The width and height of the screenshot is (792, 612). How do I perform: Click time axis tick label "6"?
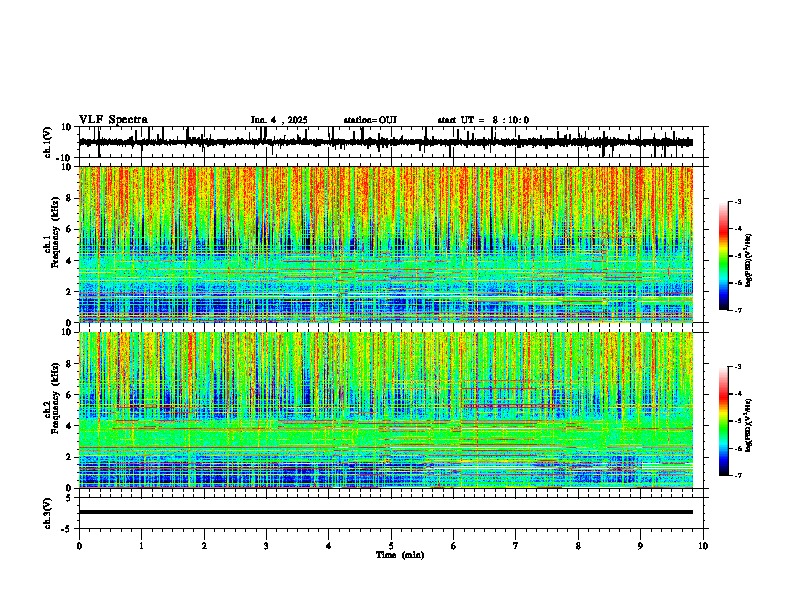pyautogui.click(x=454, y=546)
